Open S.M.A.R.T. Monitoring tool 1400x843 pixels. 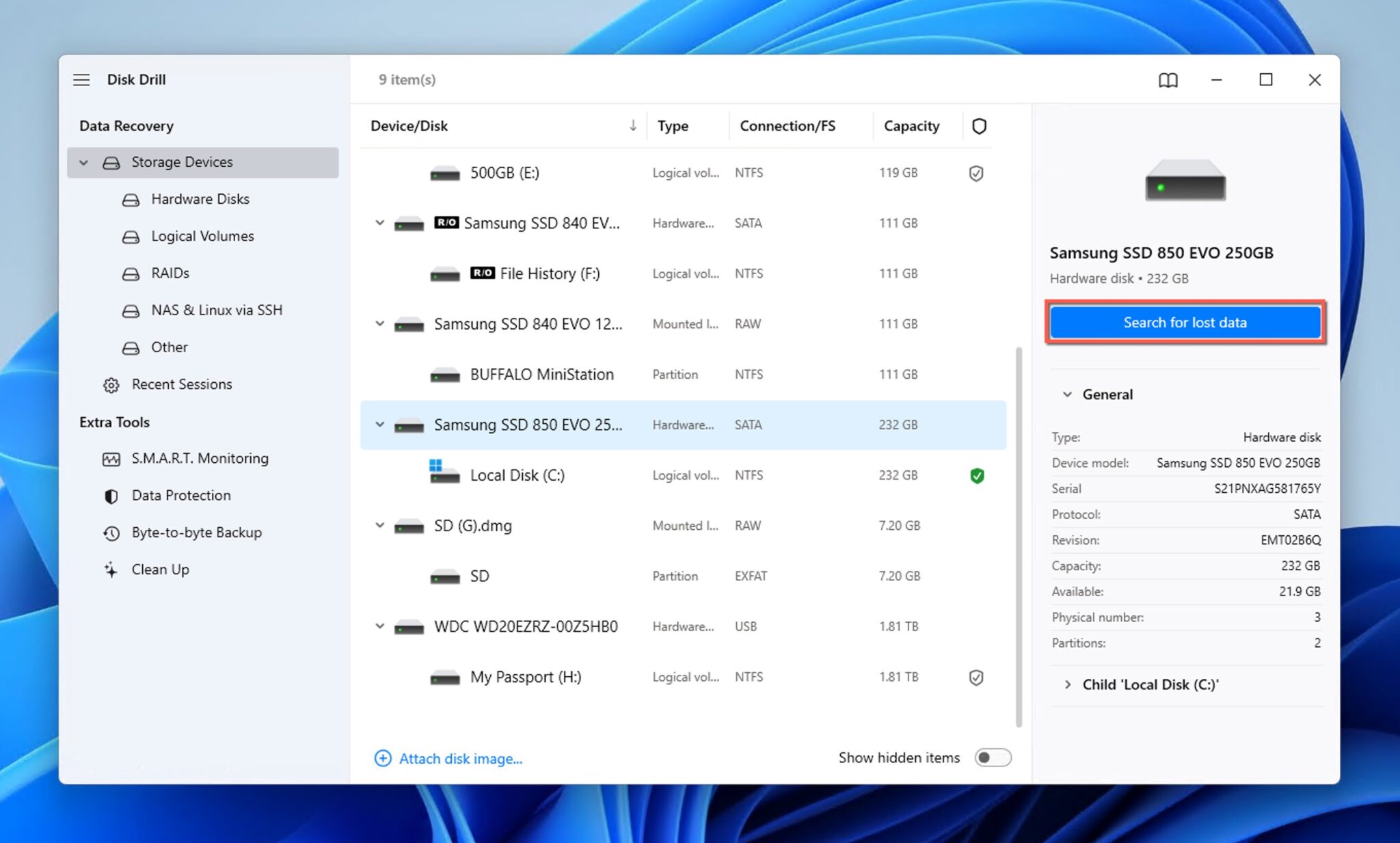coord(200,458)
